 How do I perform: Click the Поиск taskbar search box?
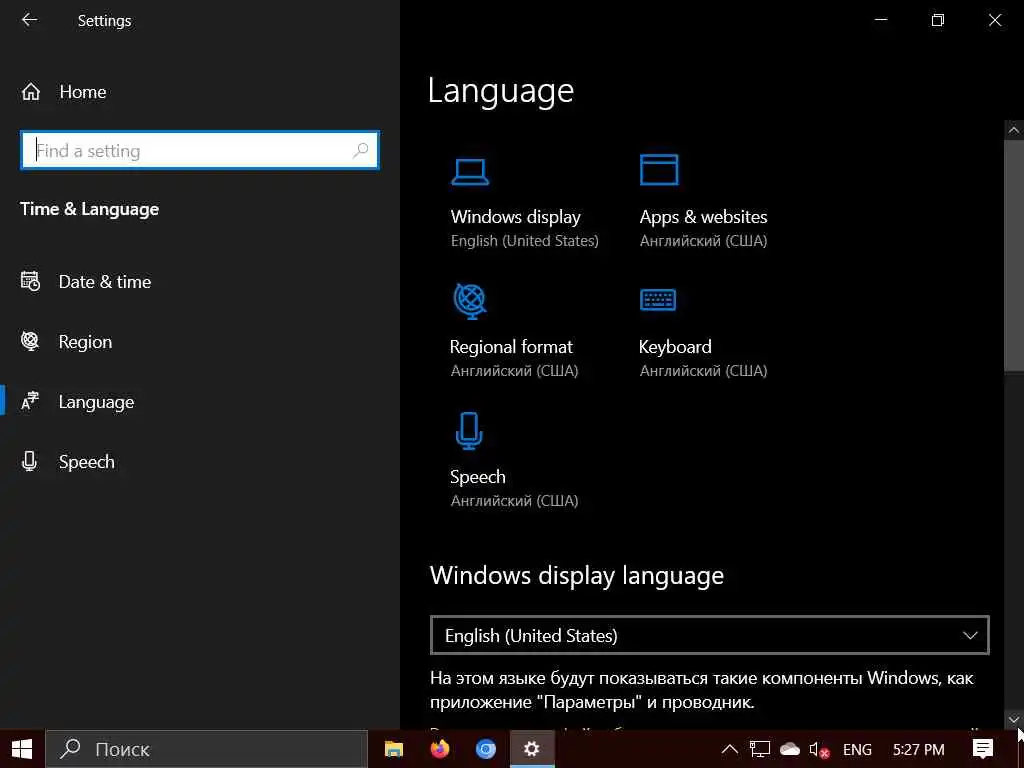point(206,749)
